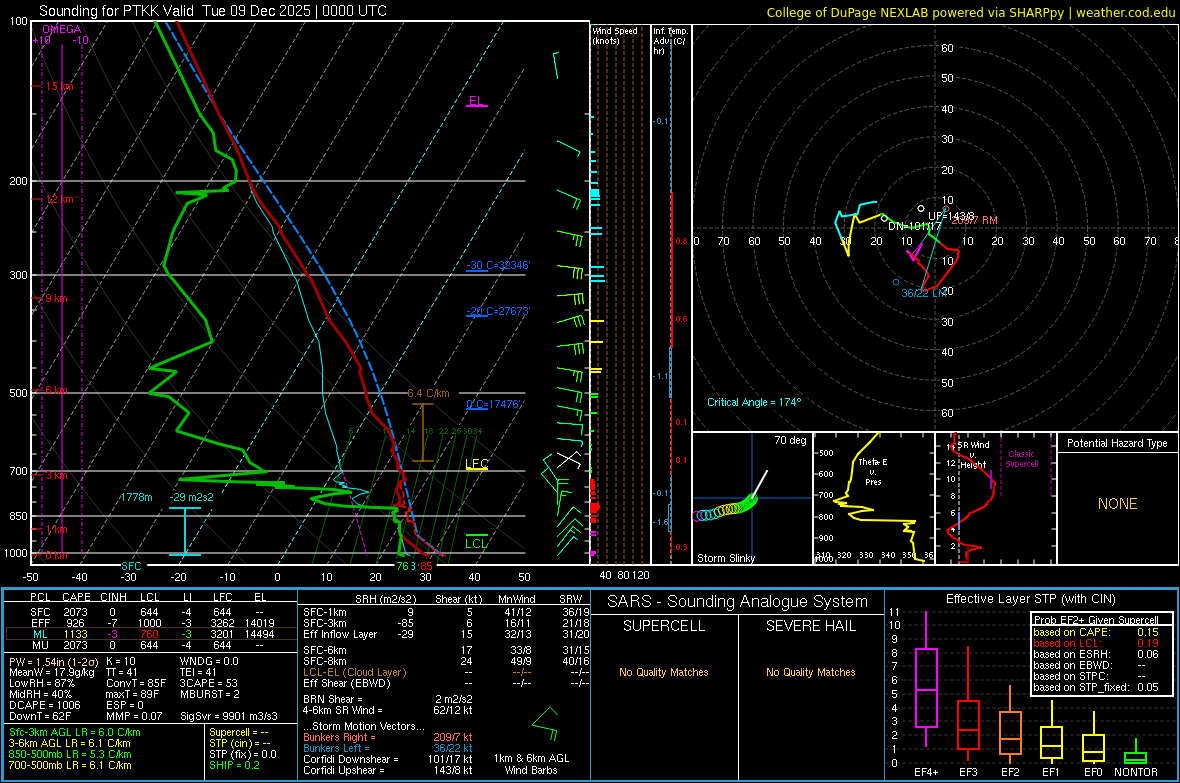
Task: Select the Eff Inflow Layer row
Action: pyautogui.click(x=446, y=634)
